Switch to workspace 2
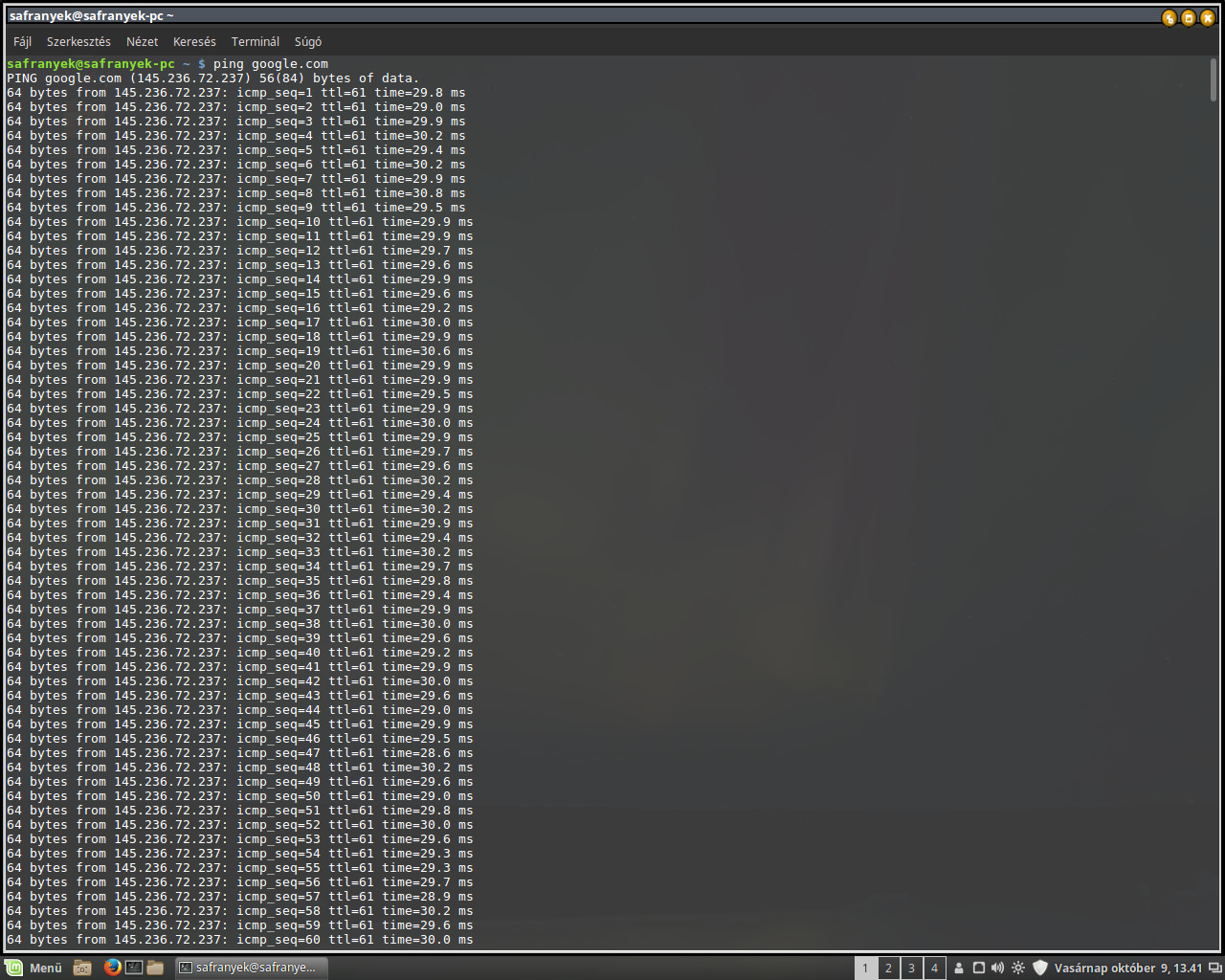 coord(888,968)
